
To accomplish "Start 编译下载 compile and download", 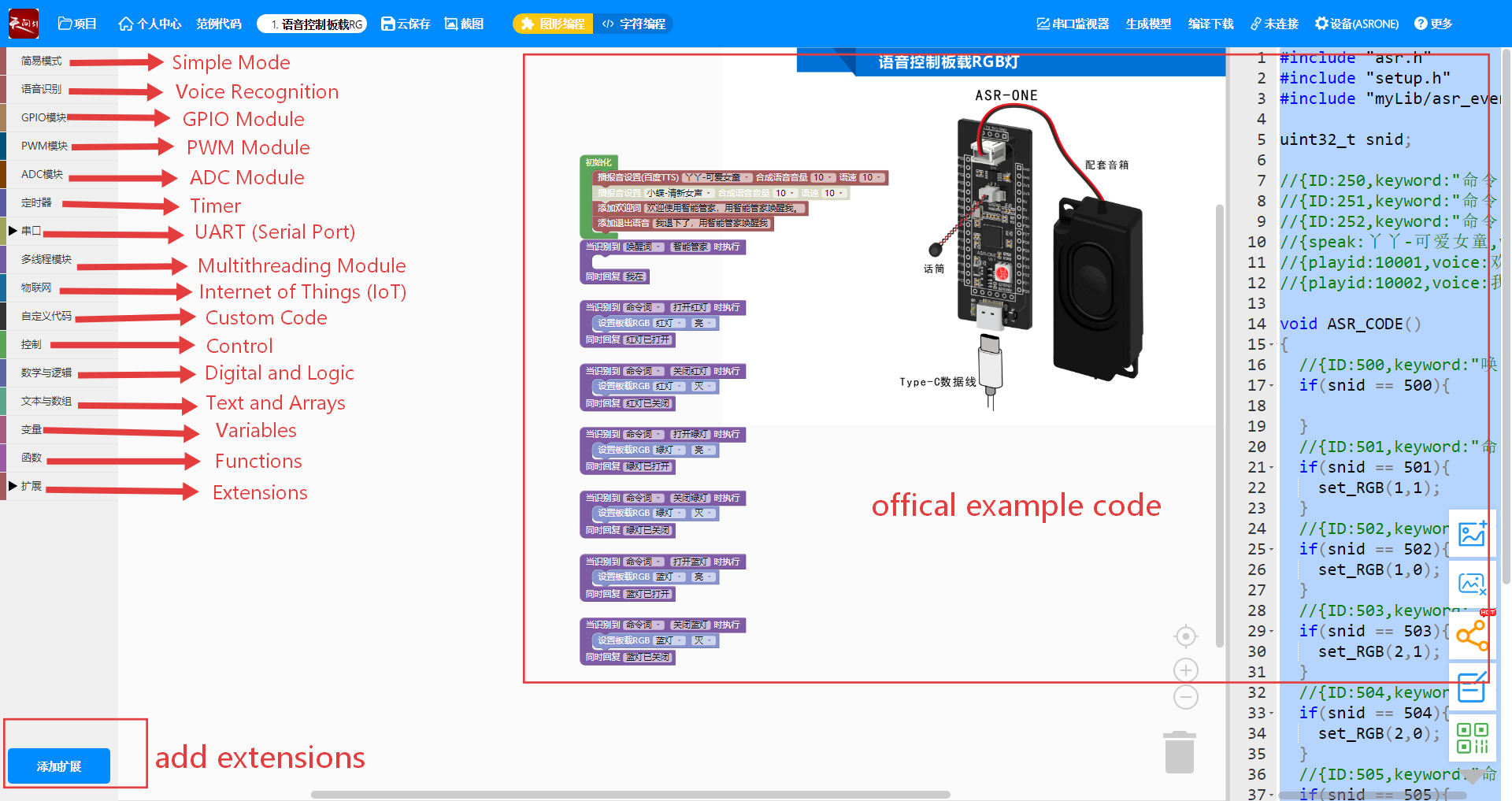I will point(1210,24).
